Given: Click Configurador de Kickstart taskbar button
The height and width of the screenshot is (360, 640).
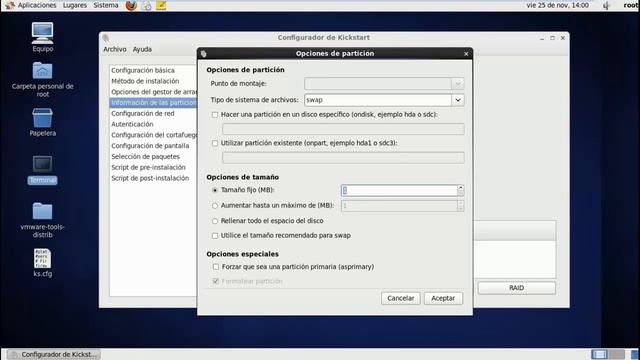Looking at the screenshot, I should coord(54,354).
